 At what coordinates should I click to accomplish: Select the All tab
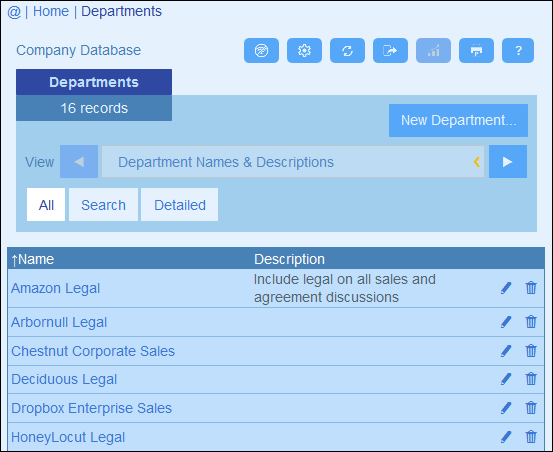tap(46, 205)
